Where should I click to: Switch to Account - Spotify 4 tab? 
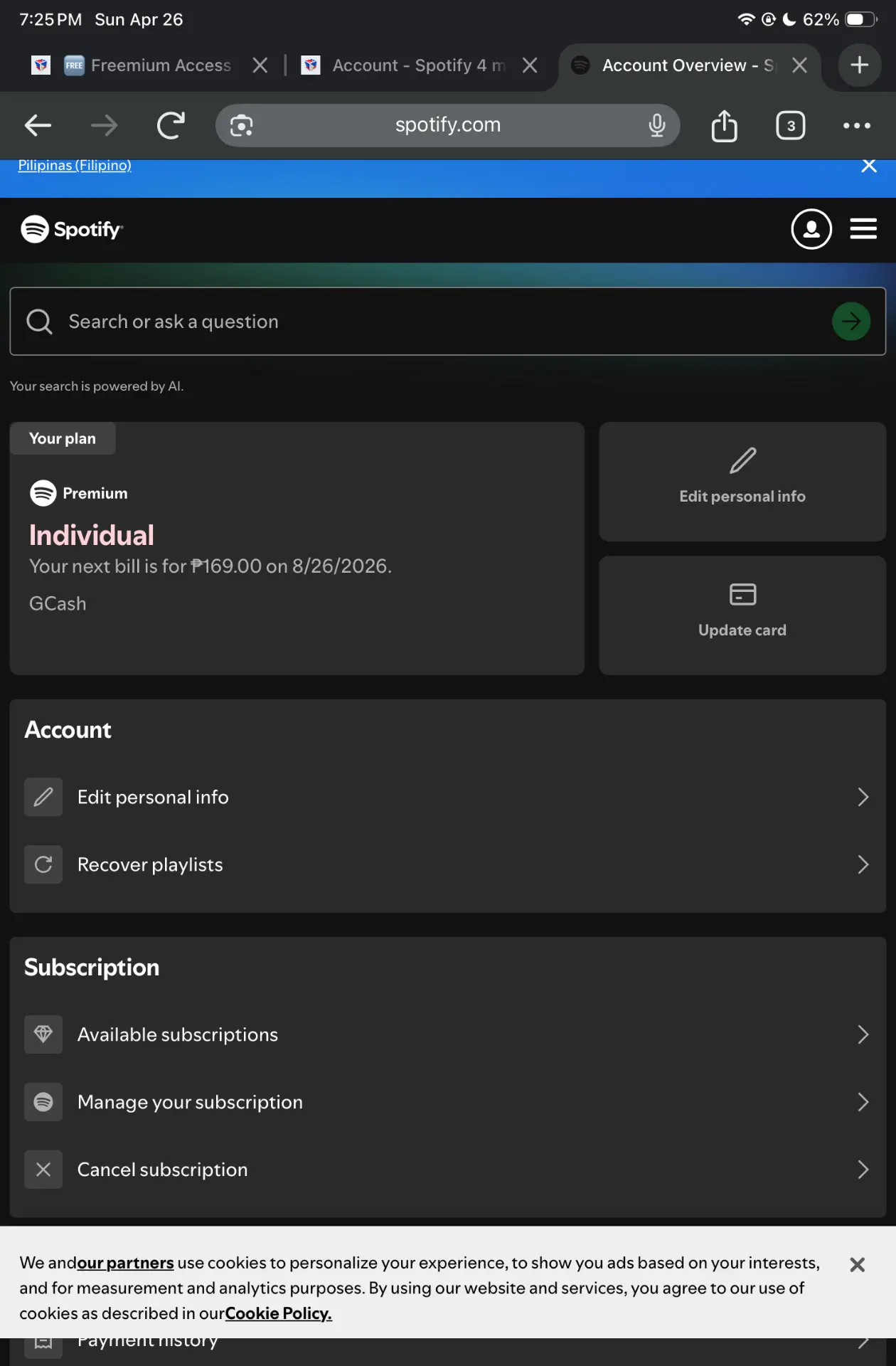coord(420,65)
